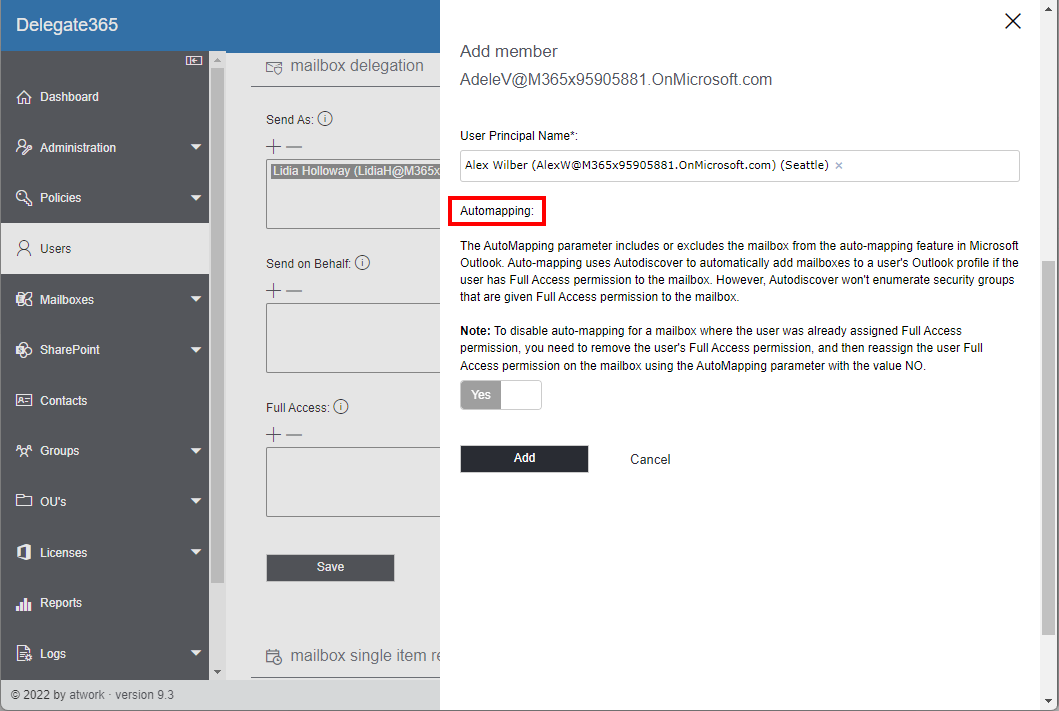Click the Reports bar chart icon

coord(24,603)
